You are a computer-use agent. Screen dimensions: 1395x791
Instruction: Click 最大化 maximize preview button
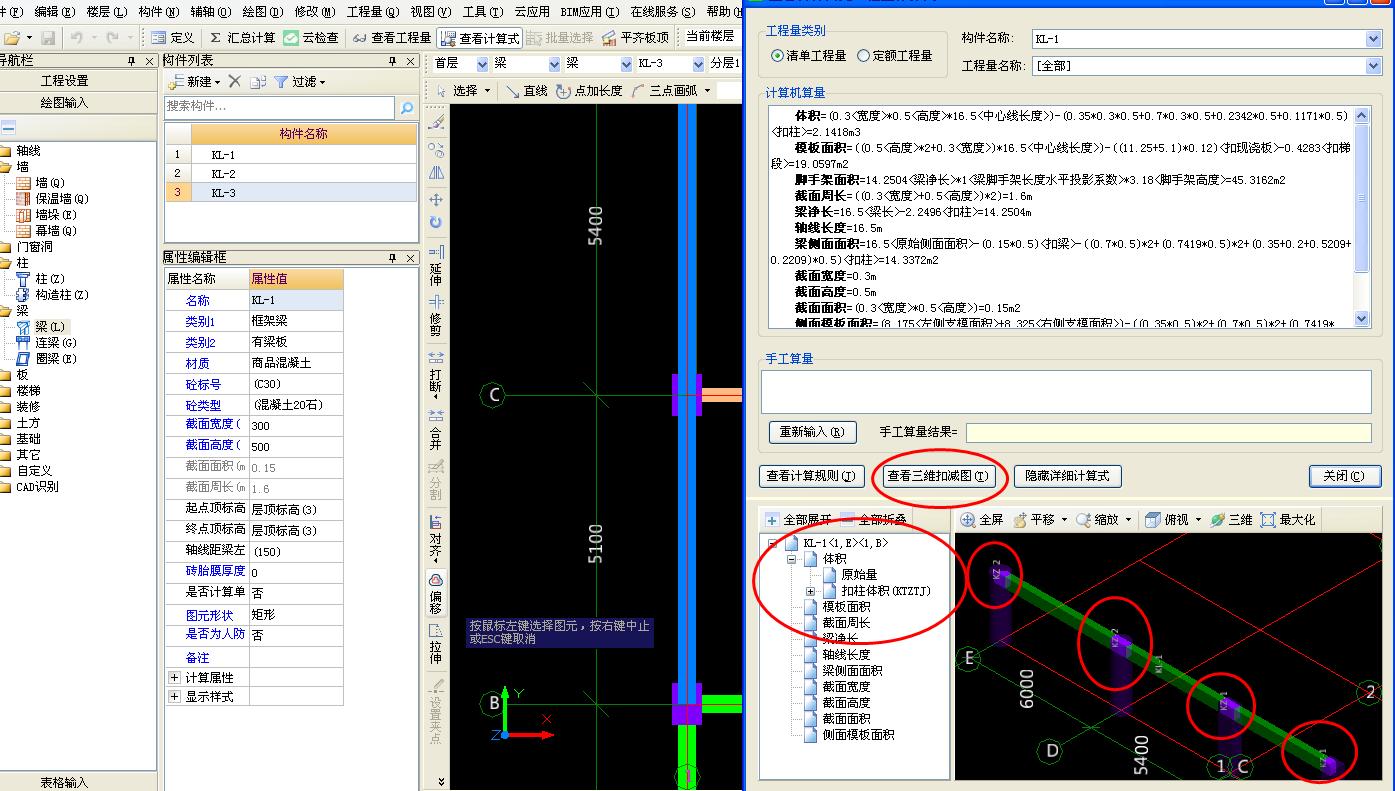tap(1288, 520)
